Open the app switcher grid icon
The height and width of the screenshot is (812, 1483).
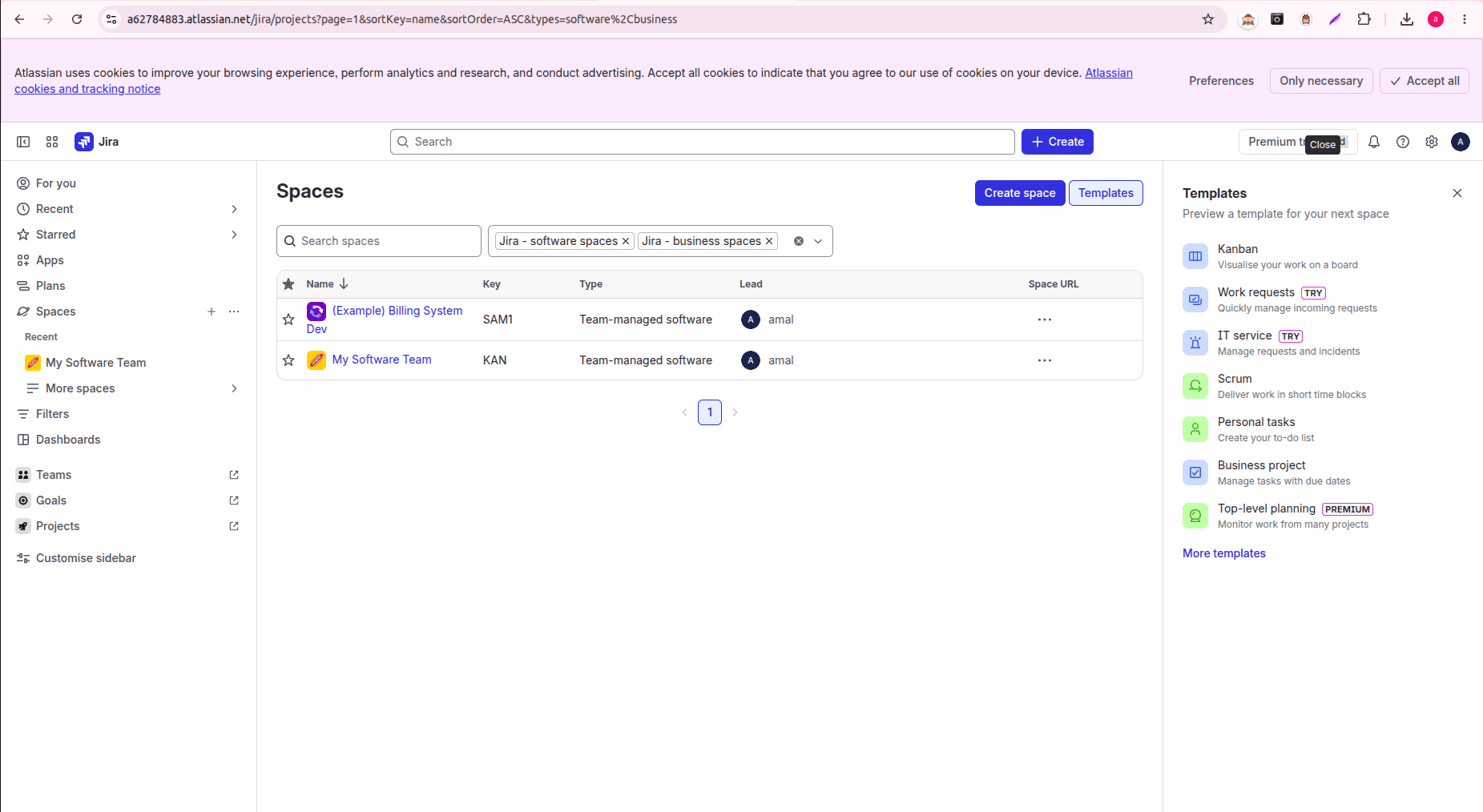[52, 142]
